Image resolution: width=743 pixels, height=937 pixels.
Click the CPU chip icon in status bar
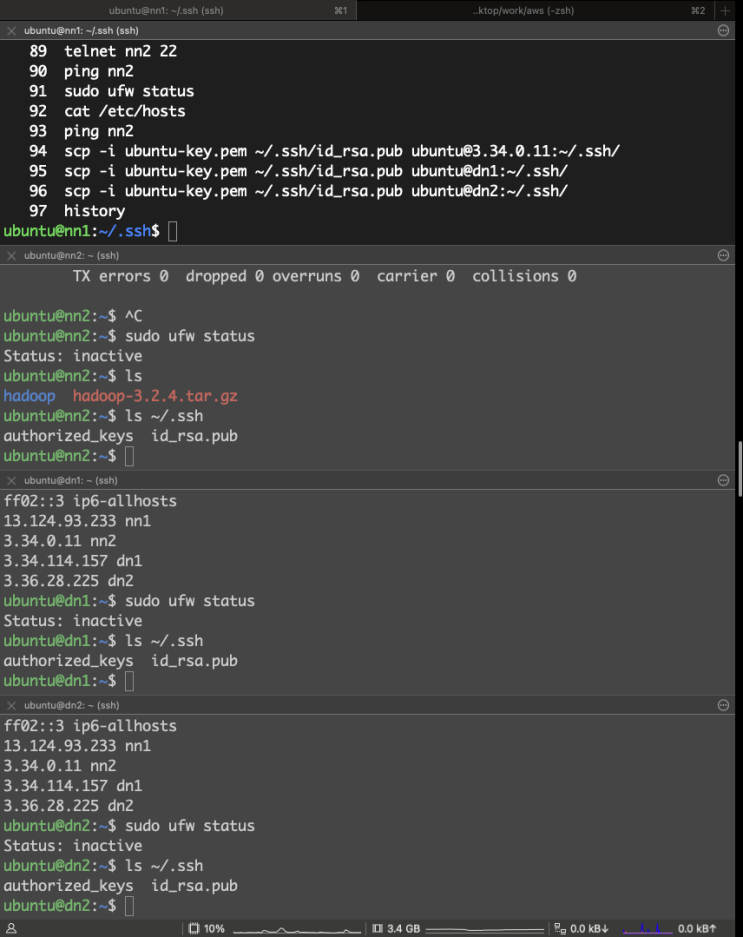coord(194,929)
